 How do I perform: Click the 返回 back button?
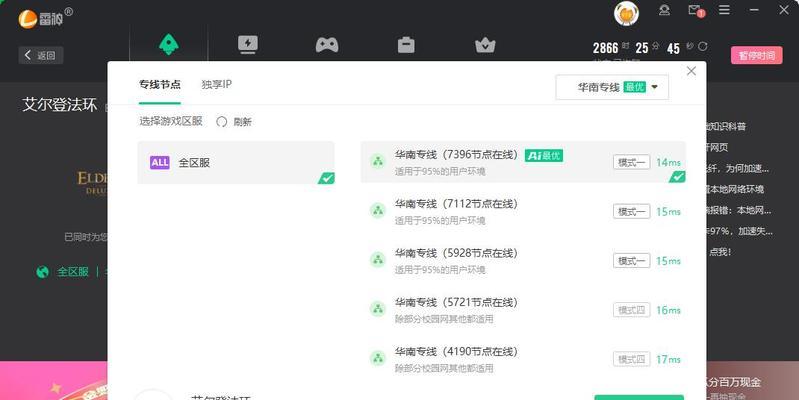click(x=41, y=55)
